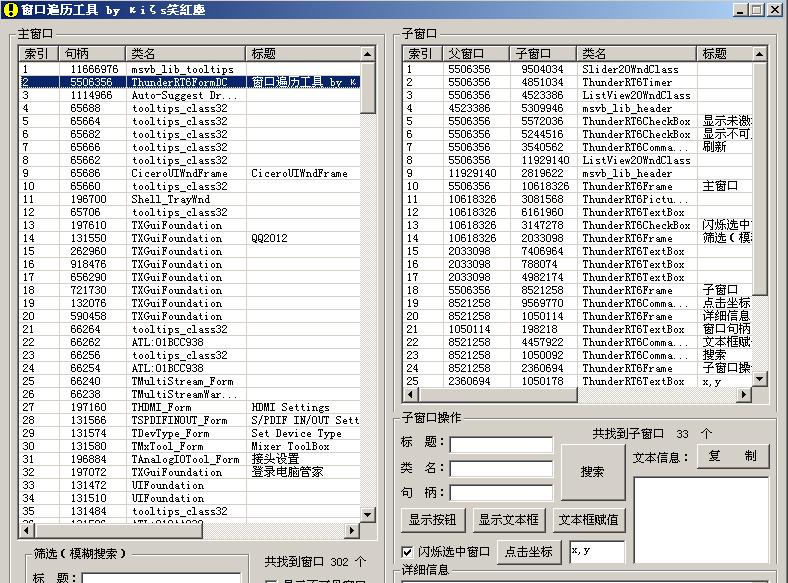Screen dimensions: 788x583
Task: Sort the main window list by 类名 column
Action: [185, 53]
